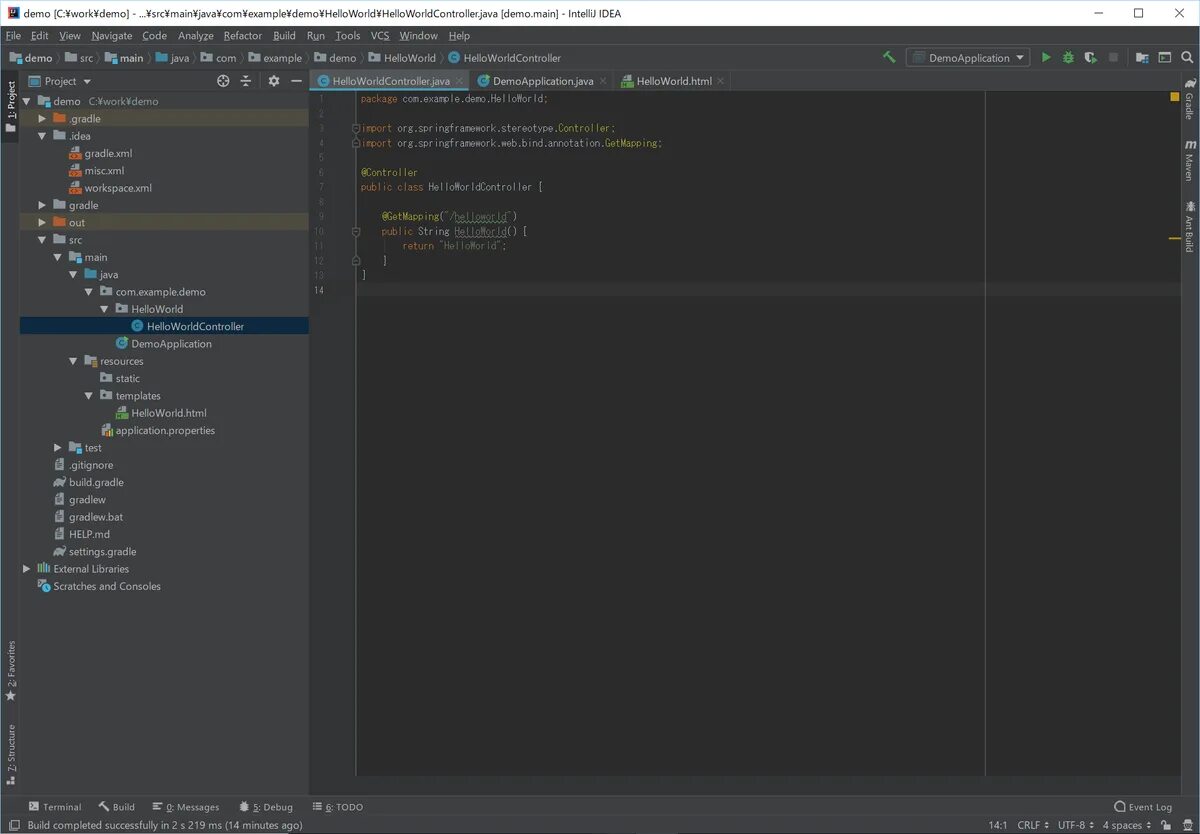
Task: Open the Gradle side panel
Action: pyautogui.click(x=1189, y=98)
